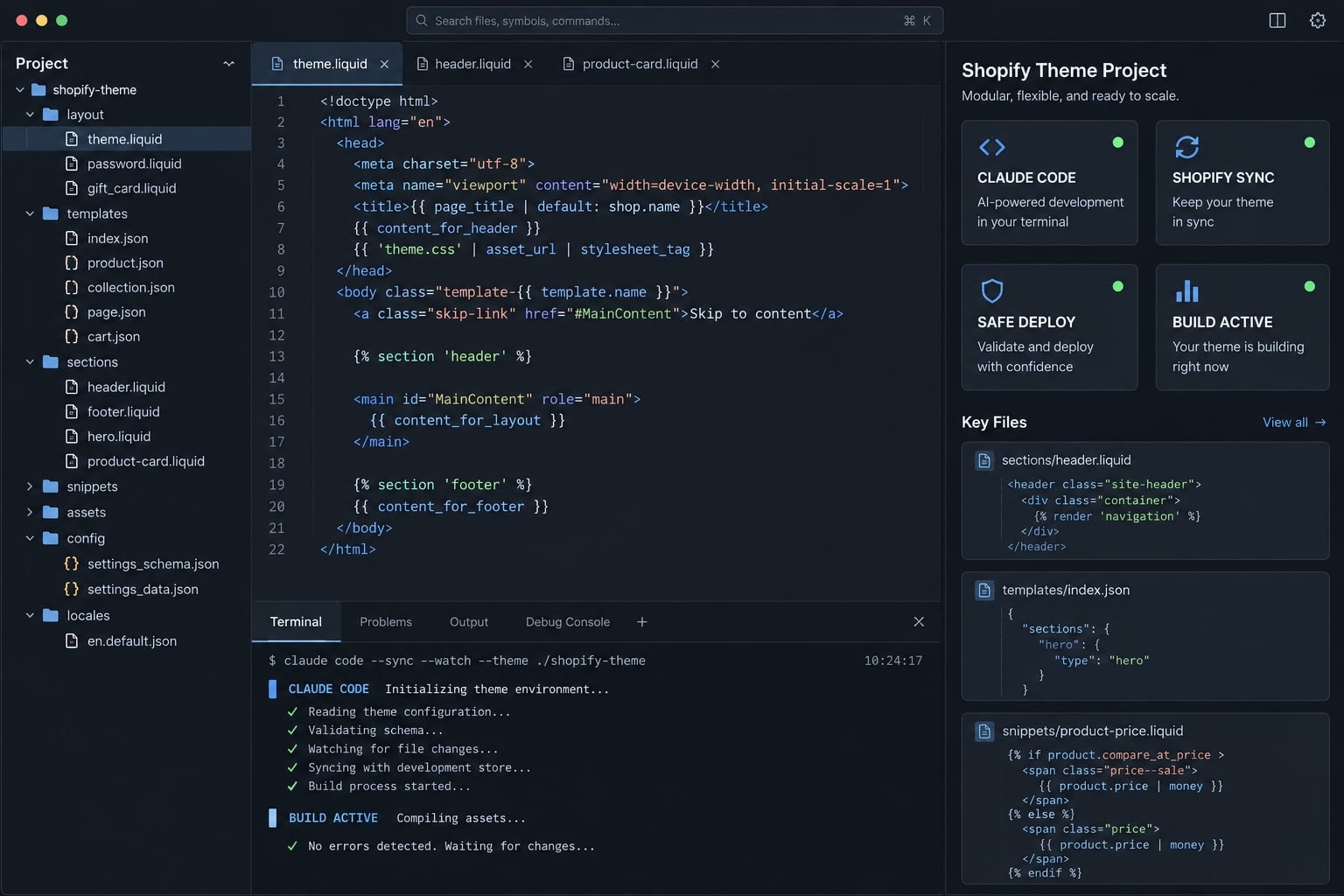Click the file icon beside templates/index.json
This screenshot has width=1344, height=896.
click(x=983, y=590)
